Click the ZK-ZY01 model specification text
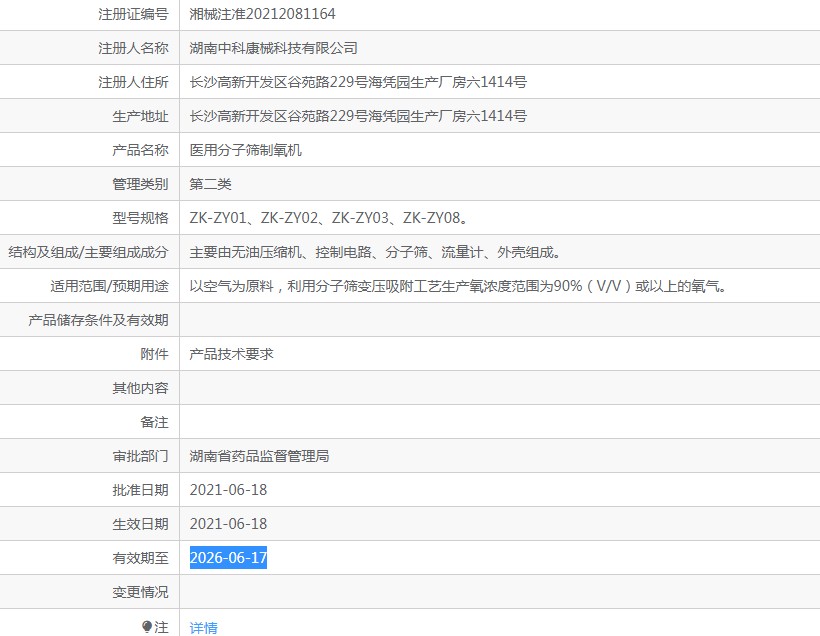The height and width of the screenshot is (636, 820). click(x=218, y=218)
